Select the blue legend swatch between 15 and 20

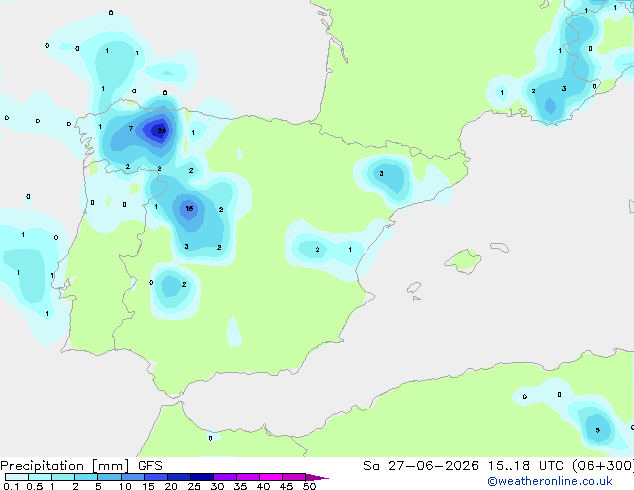156,477
